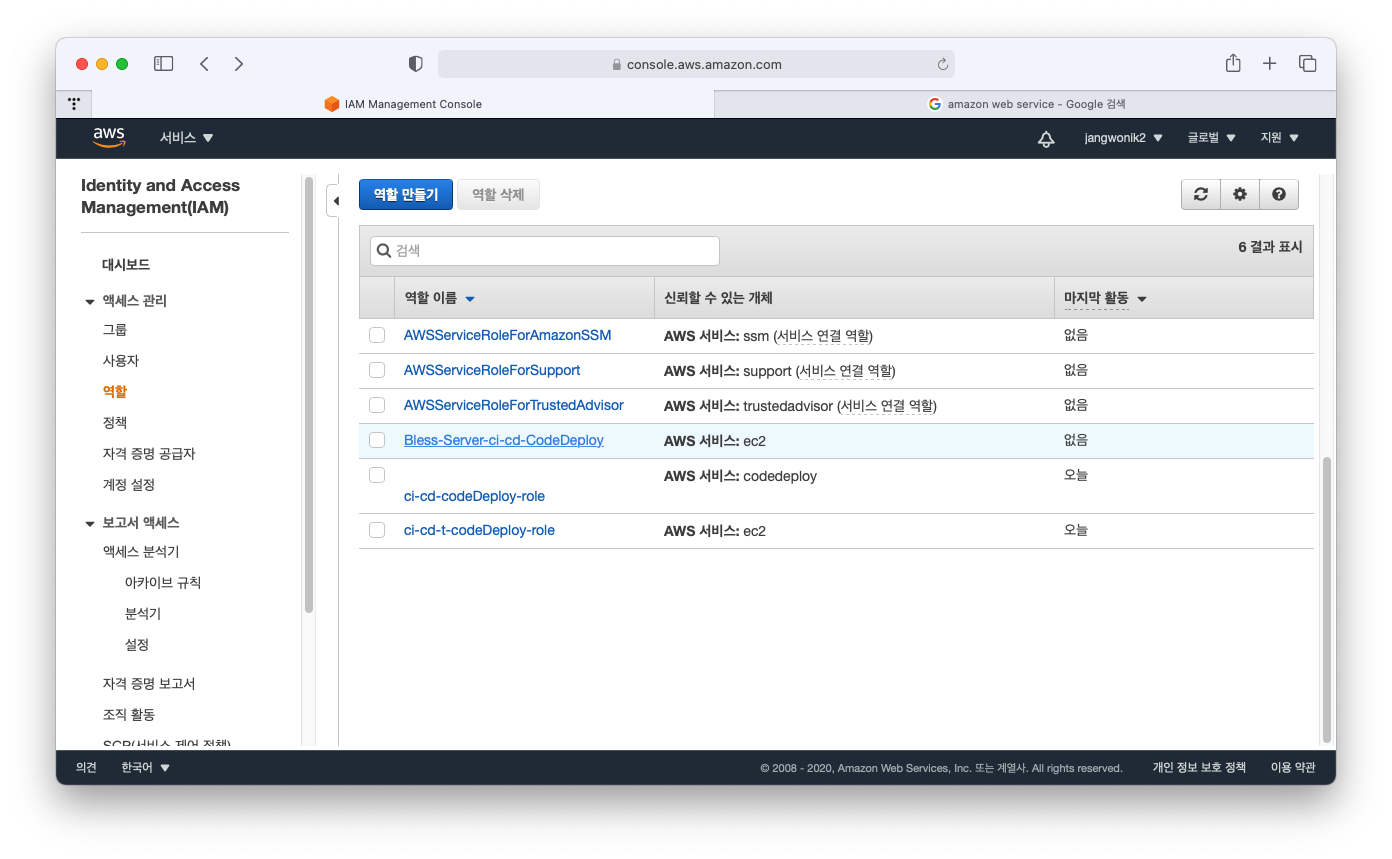1392x859 pixels.
Task: Collapse the 액세스 관리 section
Action: [89, 302]
